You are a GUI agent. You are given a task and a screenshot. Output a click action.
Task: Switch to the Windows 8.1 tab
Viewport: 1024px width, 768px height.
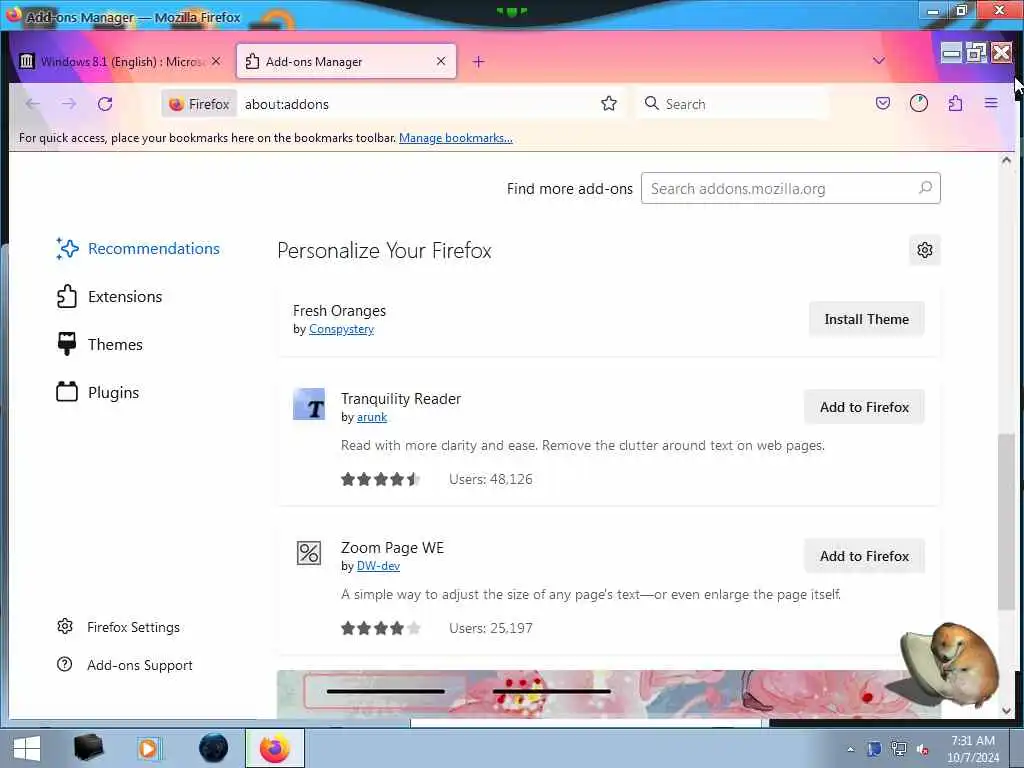click(121, 61)
